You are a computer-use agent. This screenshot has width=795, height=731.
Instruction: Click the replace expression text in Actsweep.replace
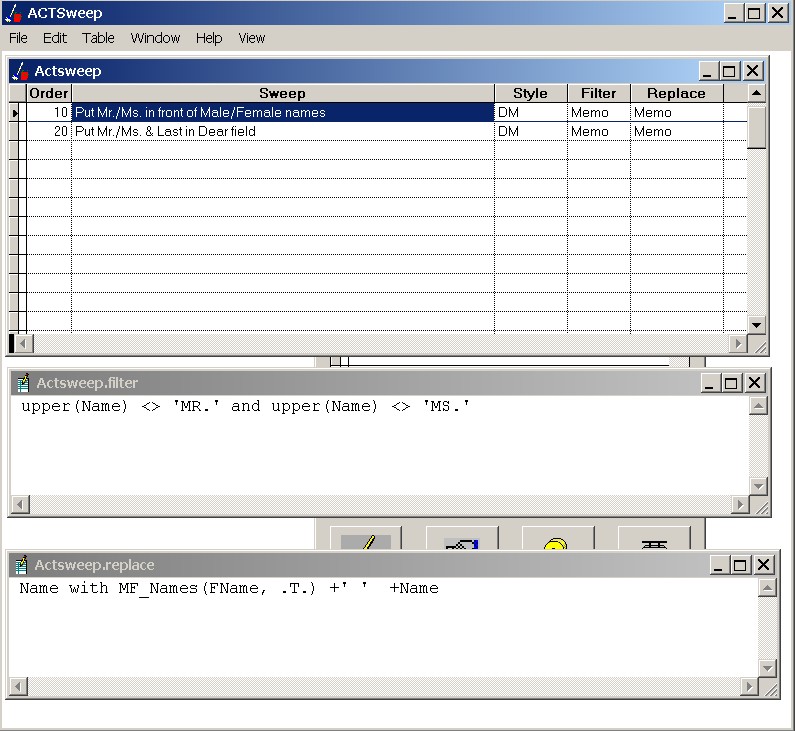[229, 588]
